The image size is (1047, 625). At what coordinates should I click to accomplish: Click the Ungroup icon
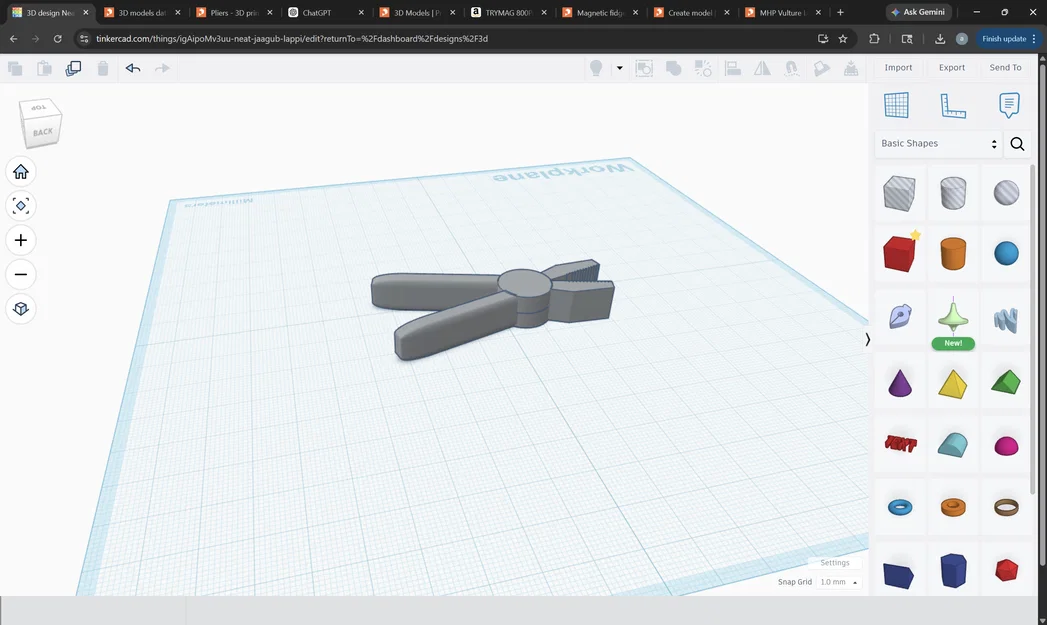703,67
